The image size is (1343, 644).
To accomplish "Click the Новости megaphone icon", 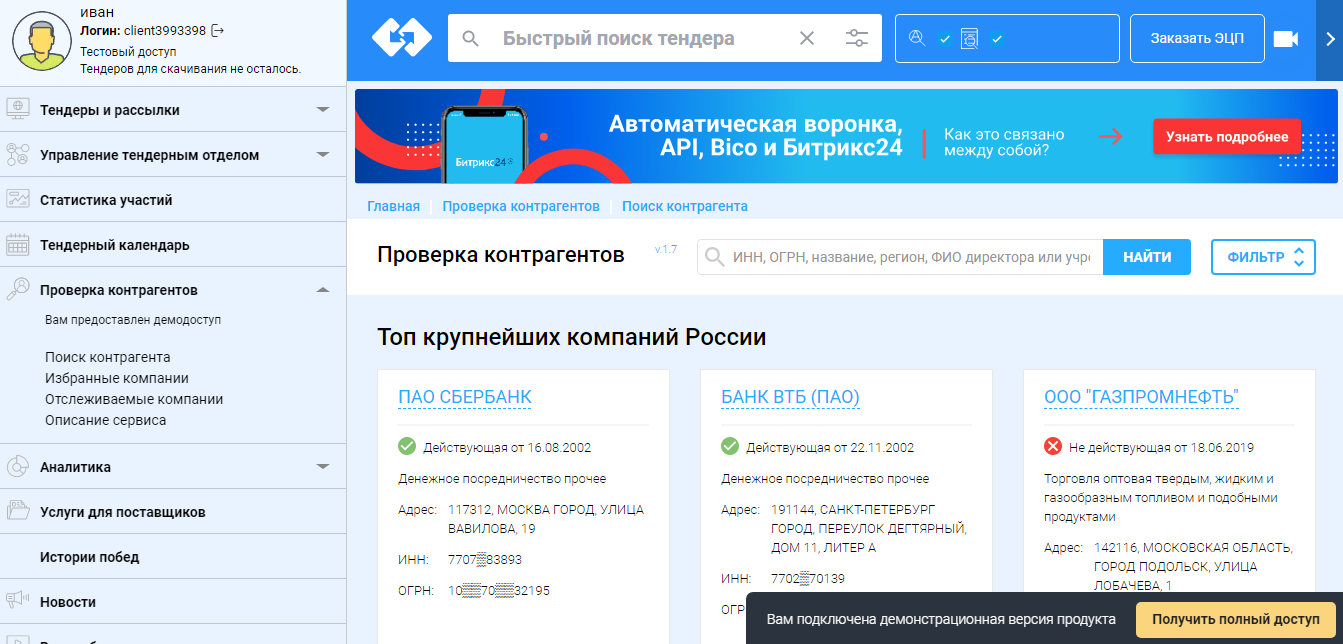I will pos(18,601).
